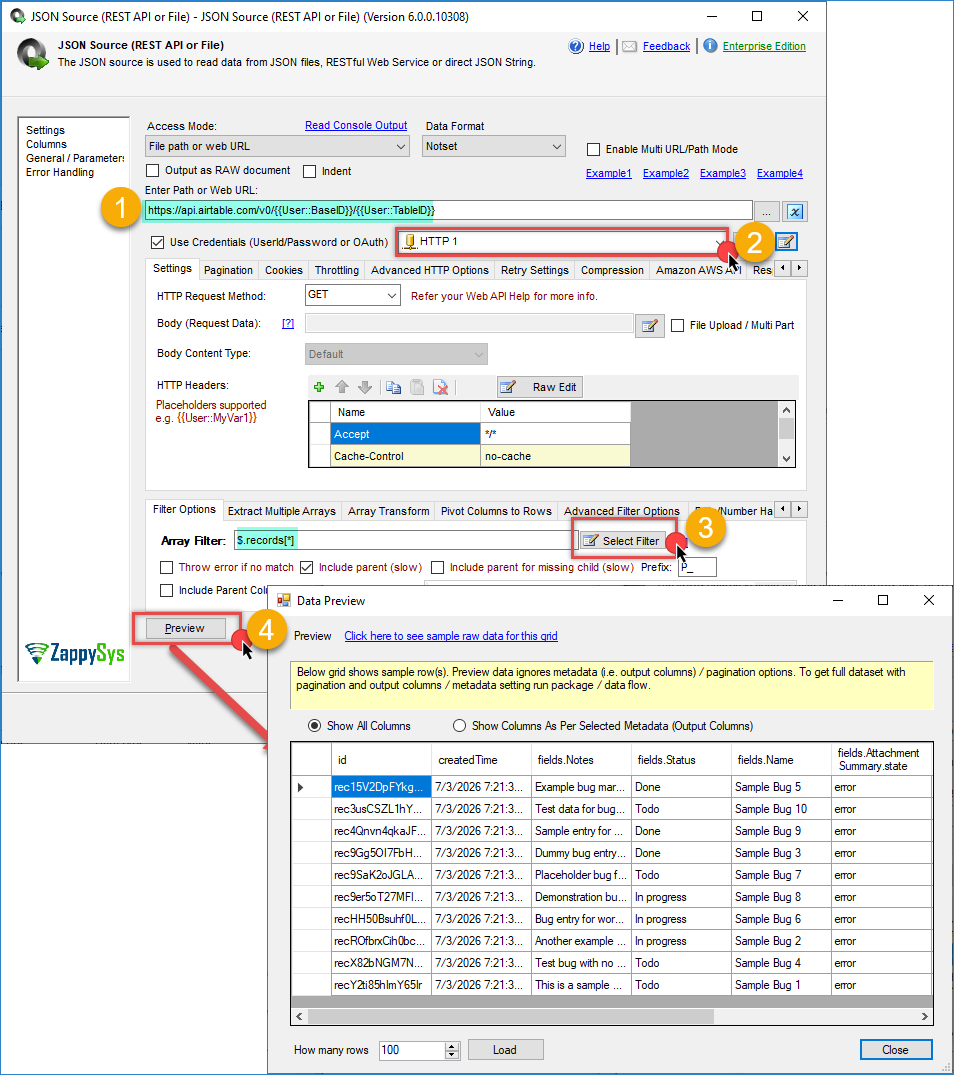
Task: Uncheck Use Credentials checkbox
Action: [158, 242]
